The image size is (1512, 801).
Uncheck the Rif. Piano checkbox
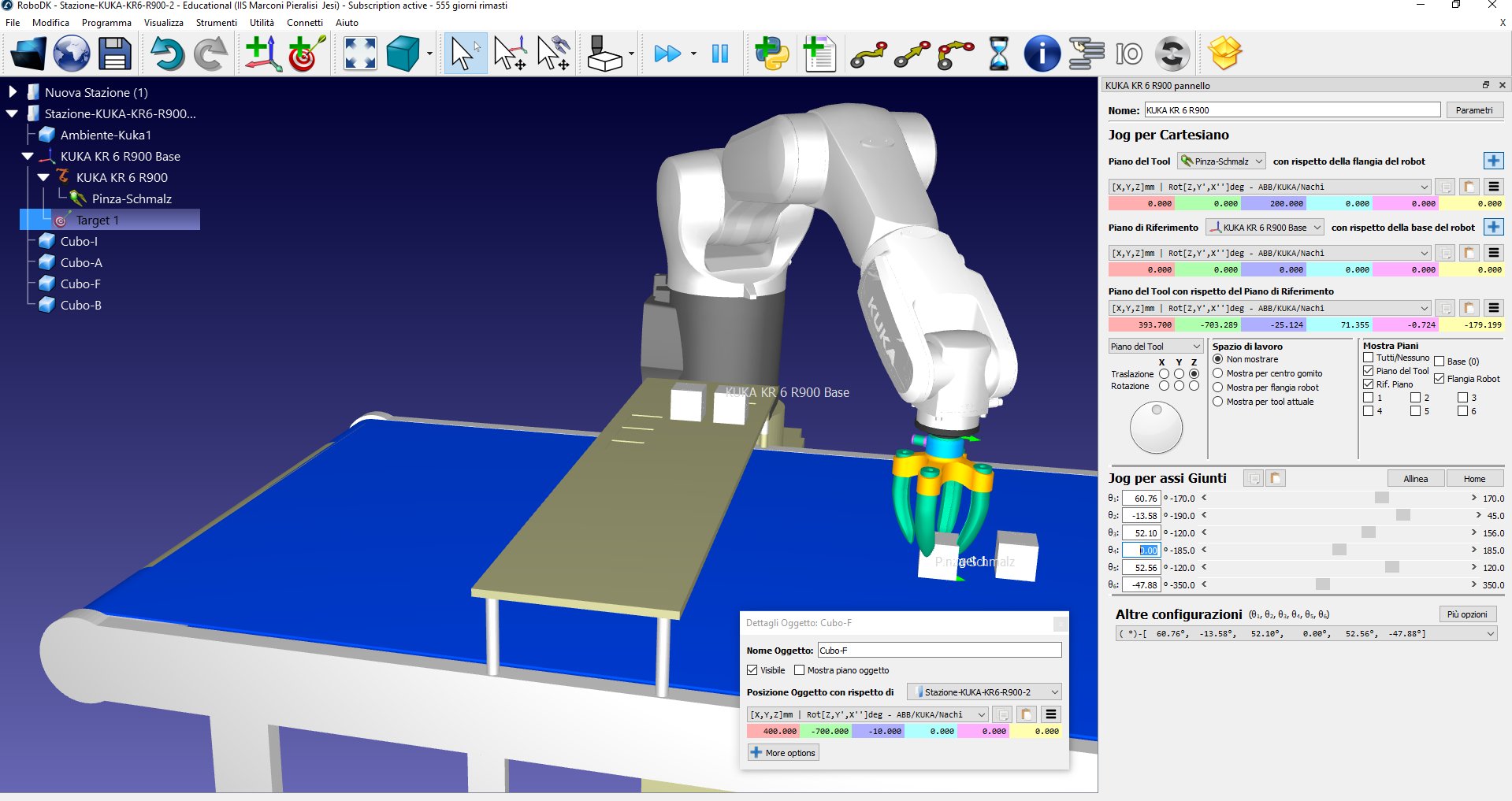[x=1369, y=384]
